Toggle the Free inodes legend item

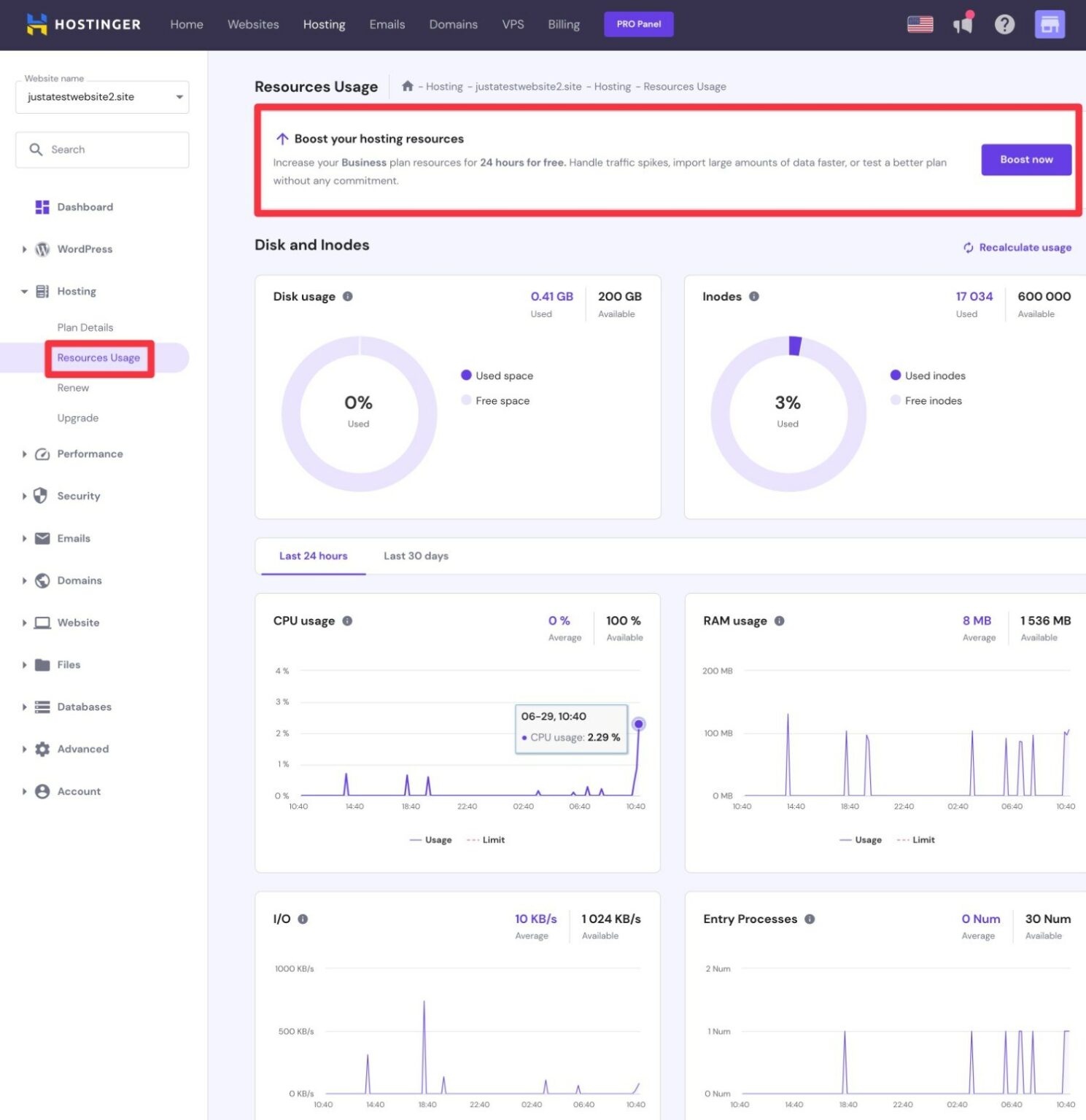(x=926, y=400)
